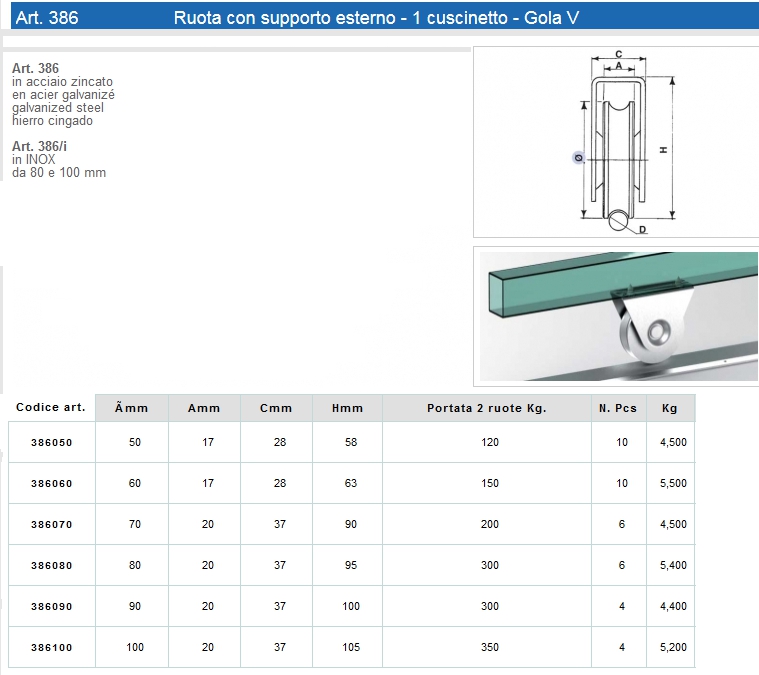Viewport: 759px width, 675px height.
Task: Click the bold 'Art. 386/i' INOX variant label
Action: pos(40,146)
